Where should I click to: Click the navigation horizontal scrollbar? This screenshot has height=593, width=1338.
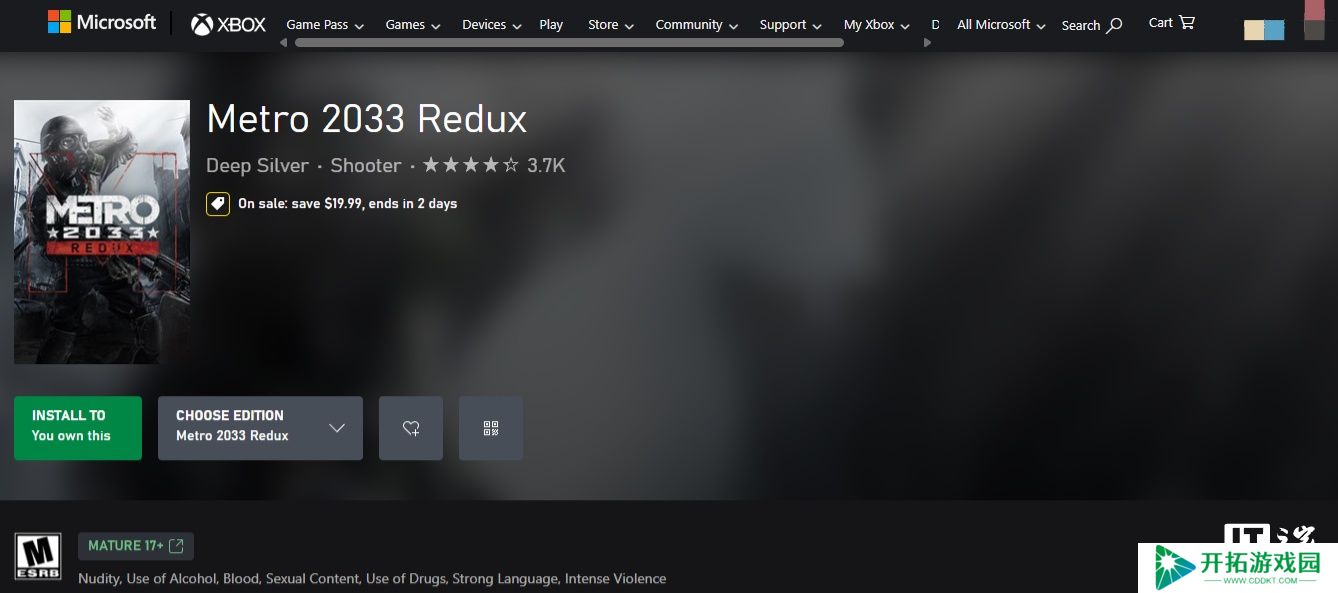[569, 43]
